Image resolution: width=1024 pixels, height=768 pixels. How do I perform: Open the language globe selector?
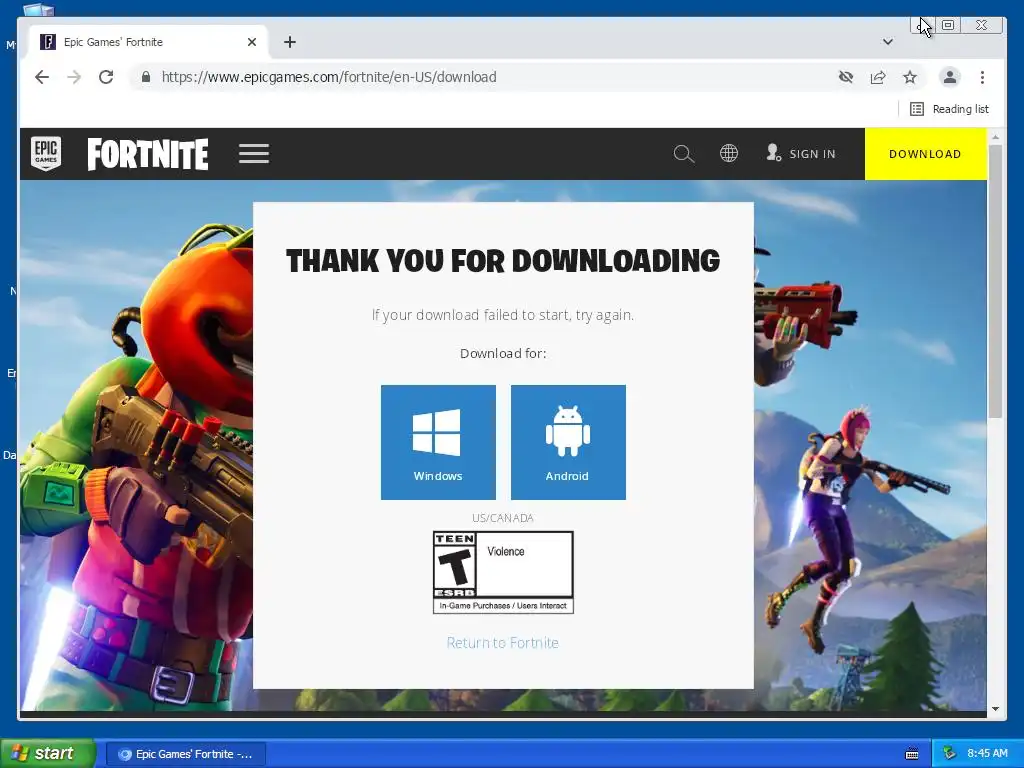[729, 153]
